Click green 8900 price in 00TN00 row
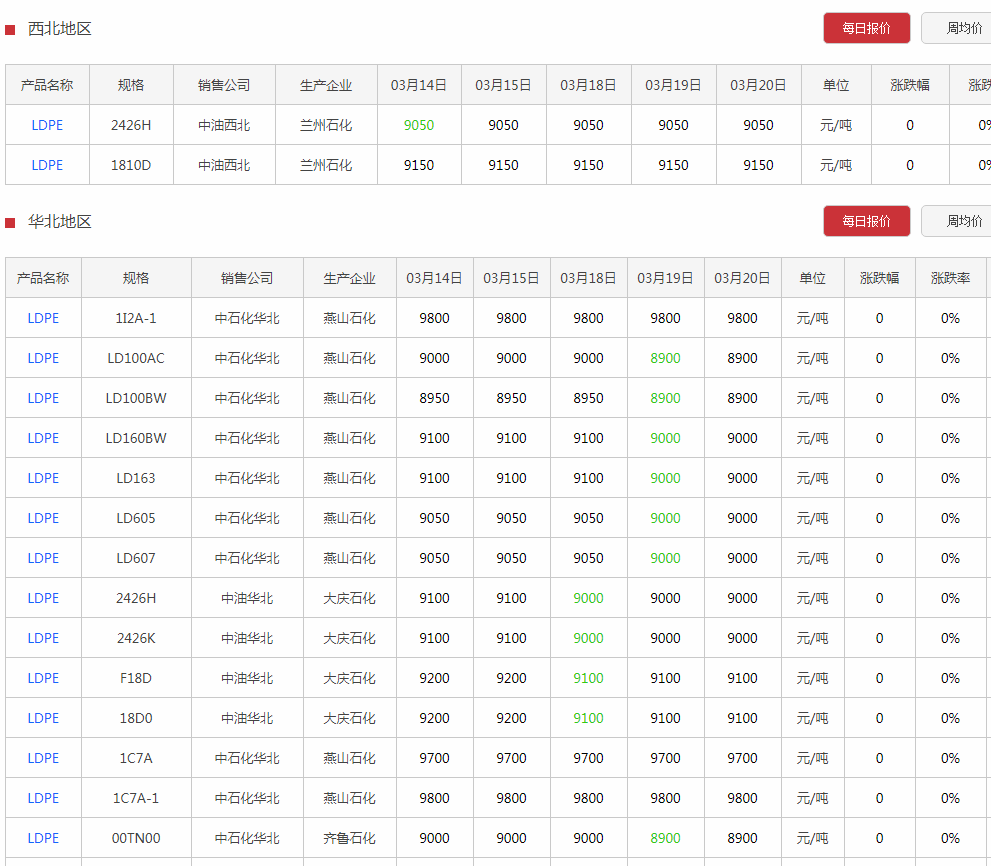Image resolution: width=991 pixels, height=866 pixels. tap(666, 838)
